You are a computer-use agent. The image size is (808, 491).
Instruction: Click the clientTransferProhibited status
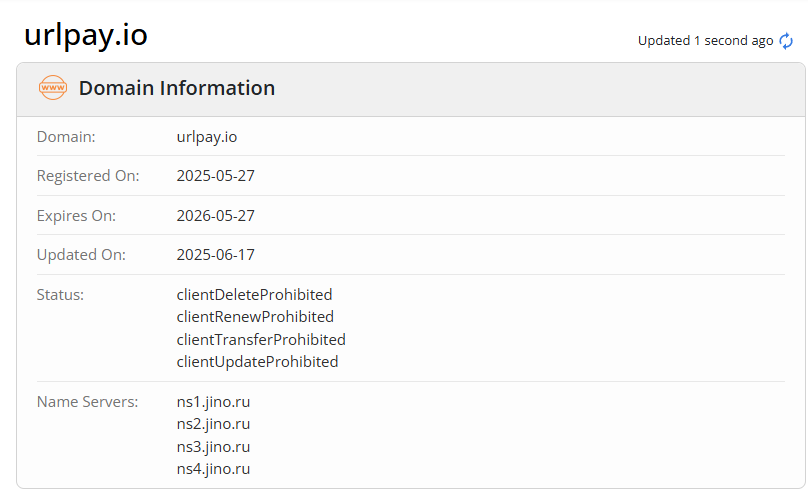(261, 339)
